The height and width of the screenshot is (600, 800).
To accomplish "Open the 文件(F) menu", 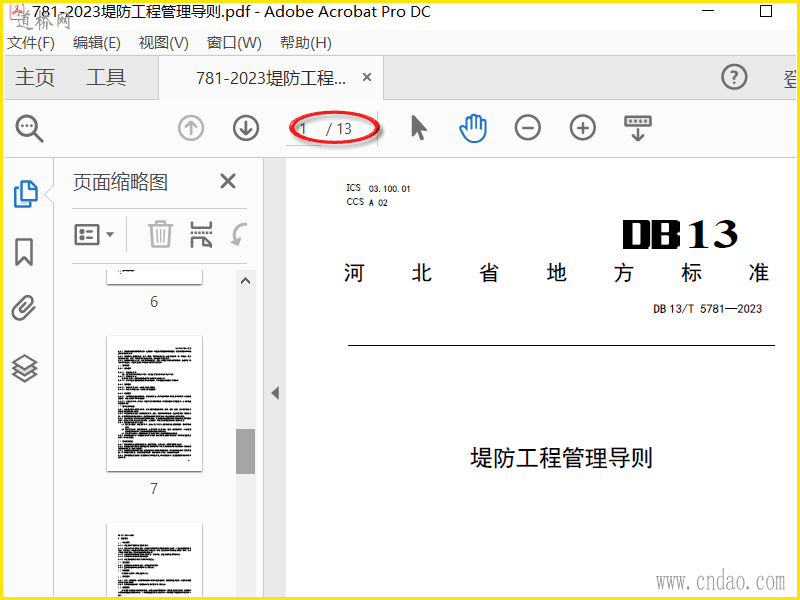I will (31, 43).
